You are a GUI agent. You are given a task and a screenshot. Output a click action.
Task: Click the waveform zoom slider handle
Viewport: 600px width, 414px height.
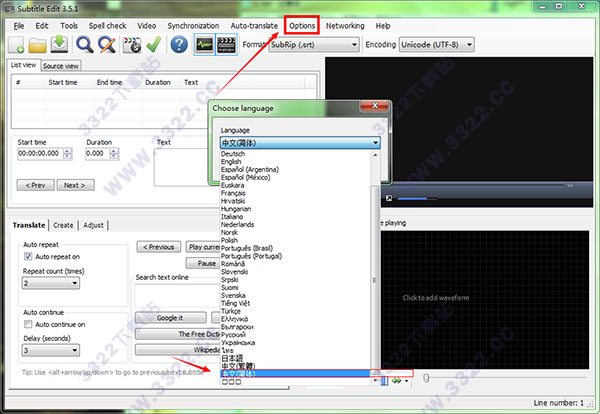pyautogui.click(x=426, y=378)
